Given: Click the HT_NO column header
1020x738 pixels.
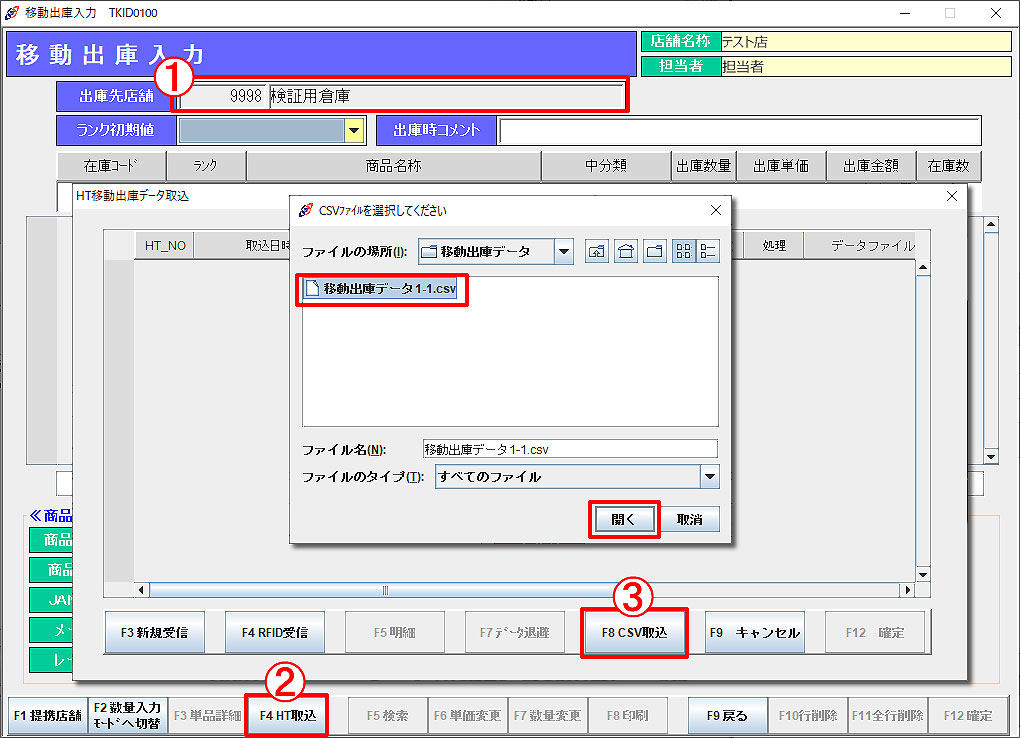Looking at the screenshot, I should [165, 245].
